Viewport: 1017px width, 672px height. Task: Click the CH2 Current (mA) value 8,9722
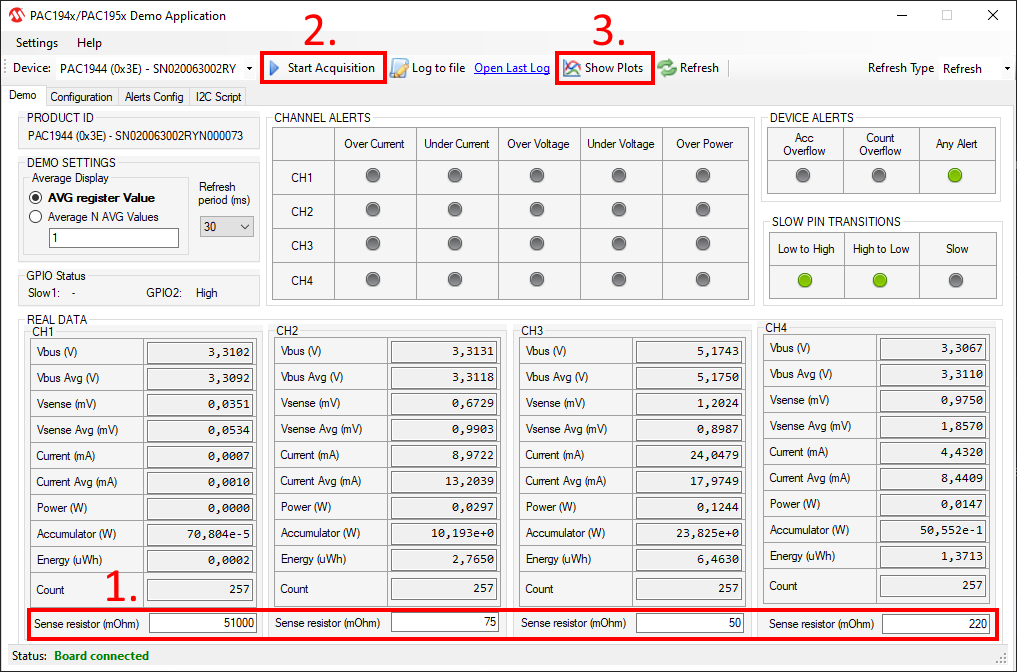[x=444, y=455]
